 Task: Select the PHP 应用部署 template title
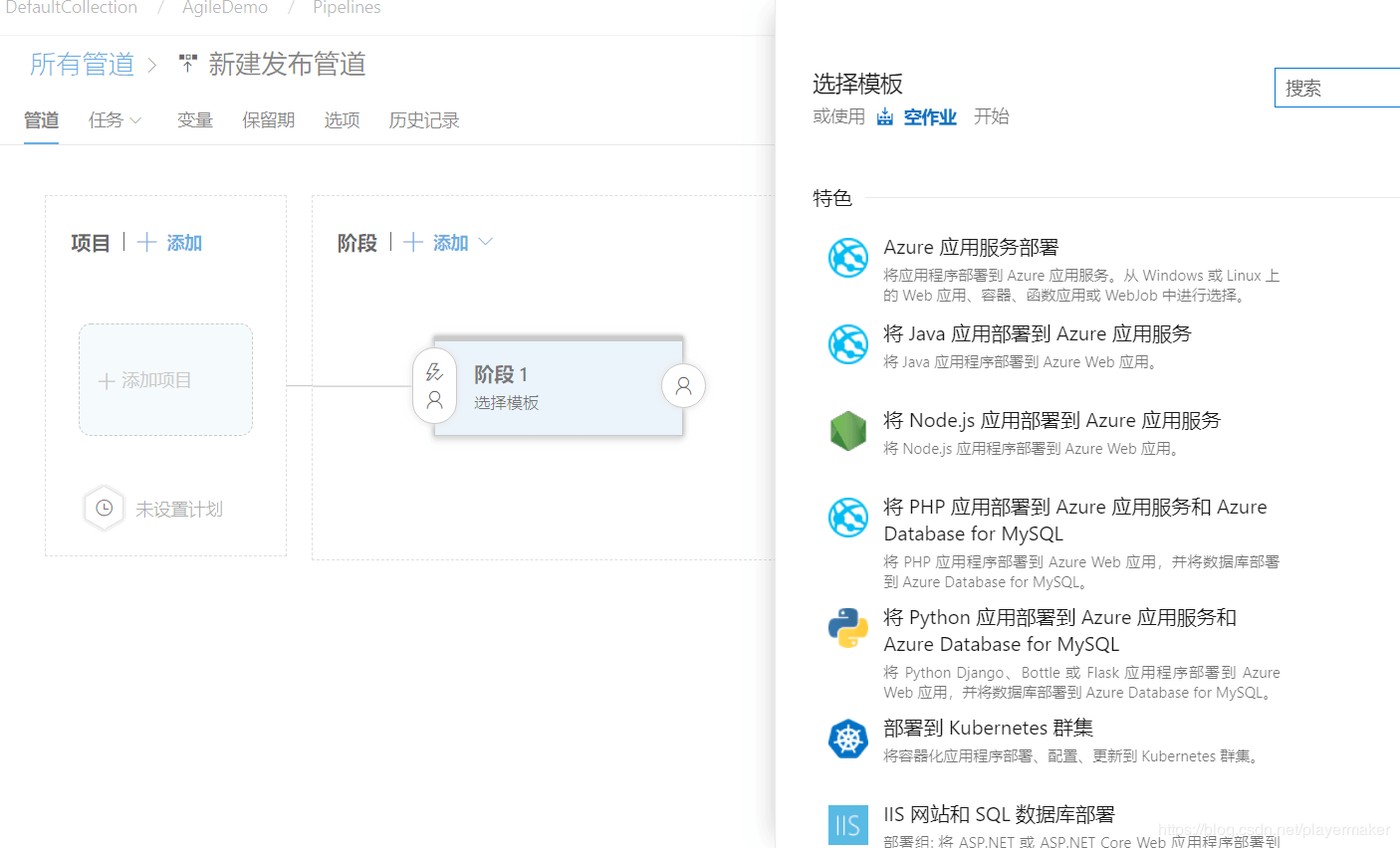(1075, 521)
